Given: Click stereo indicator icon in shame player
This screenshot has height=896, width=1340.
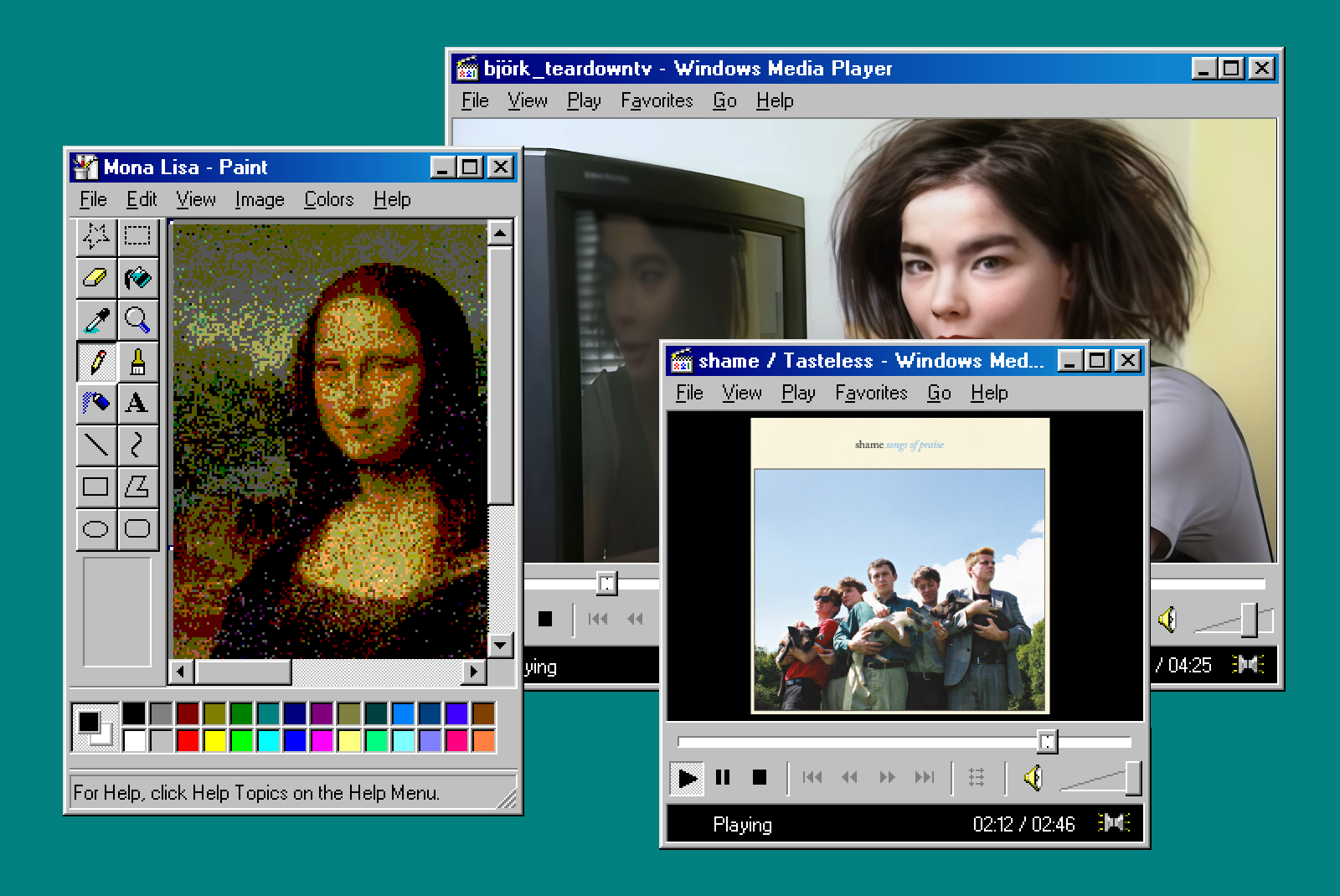Looking at the screenshot, I should click(x=1114, y=823).
